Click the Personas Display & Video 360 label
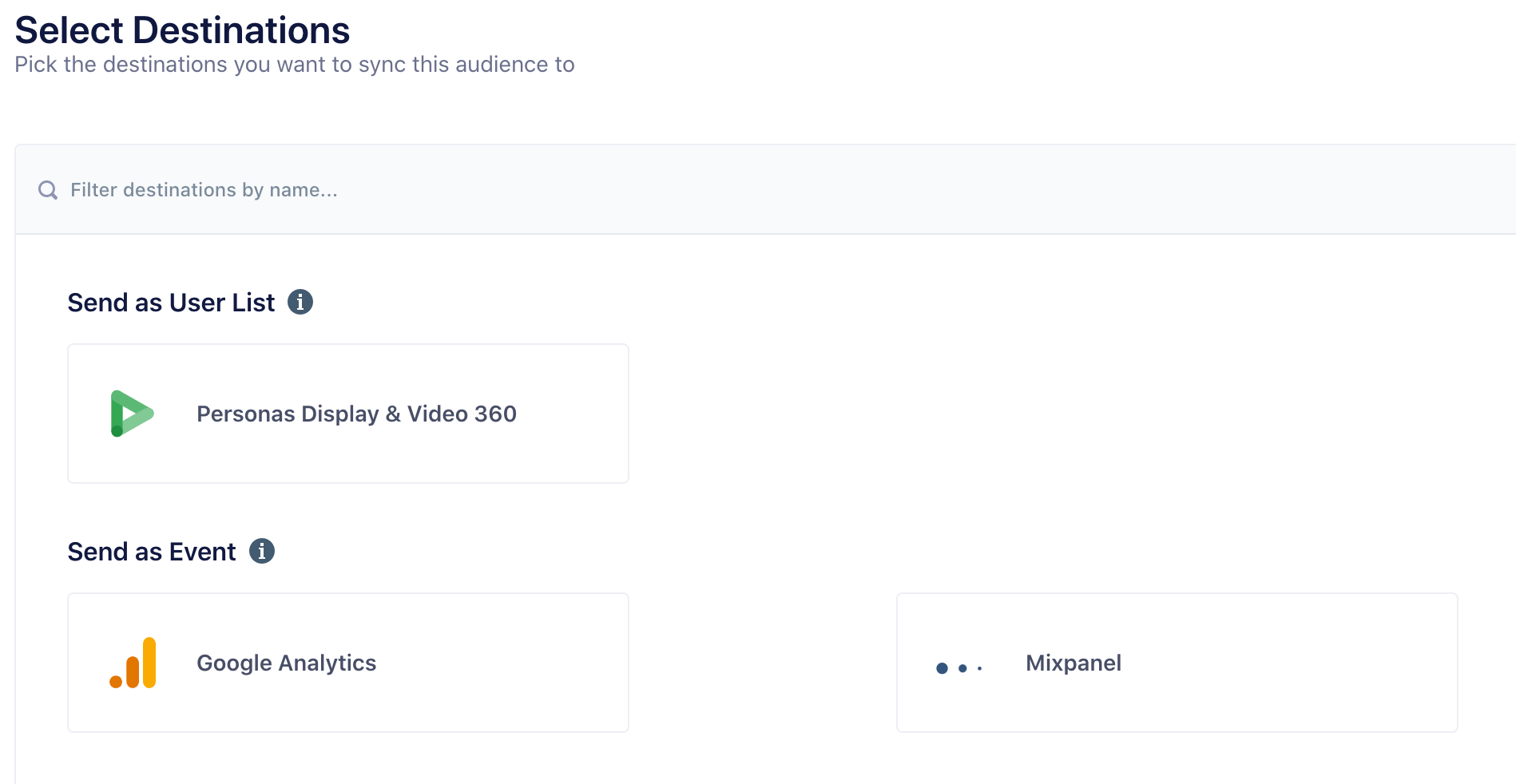This screenshot has height=784, width=1516. [356, 414]
